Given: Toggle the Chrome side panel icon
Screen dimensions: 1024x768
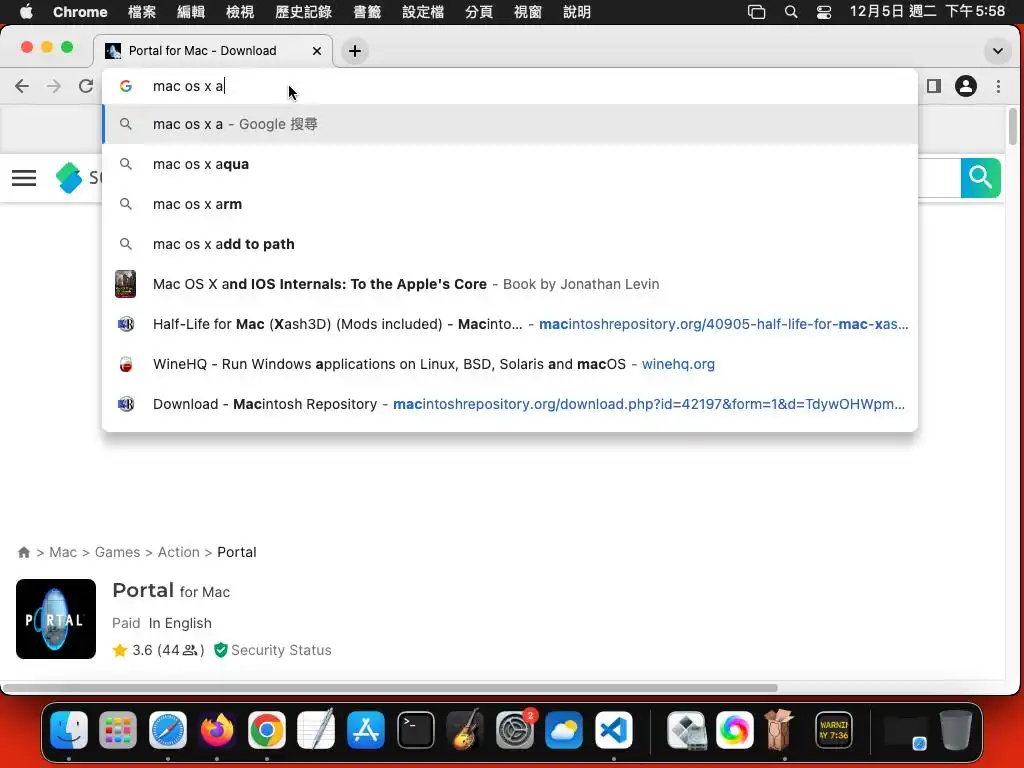Looking at the screenshot, I should (934, 86).
